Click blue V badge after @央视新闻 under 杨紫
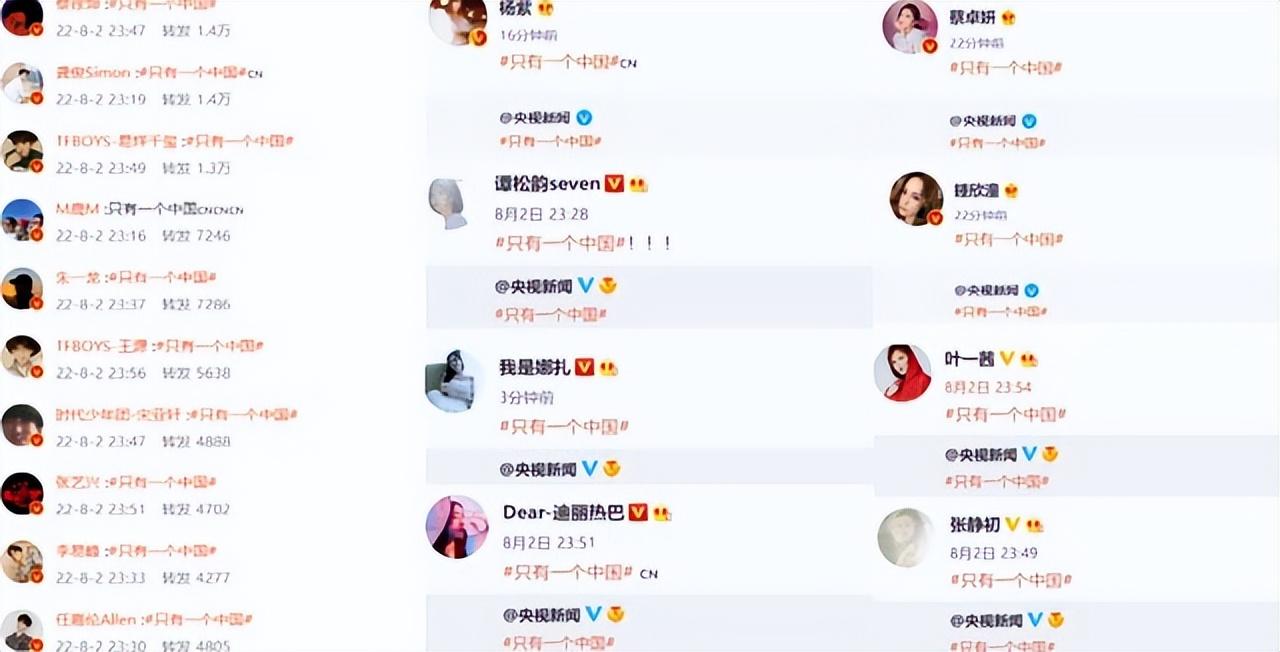This screenshot has height=652, width=1280. [x=584, y=118]
